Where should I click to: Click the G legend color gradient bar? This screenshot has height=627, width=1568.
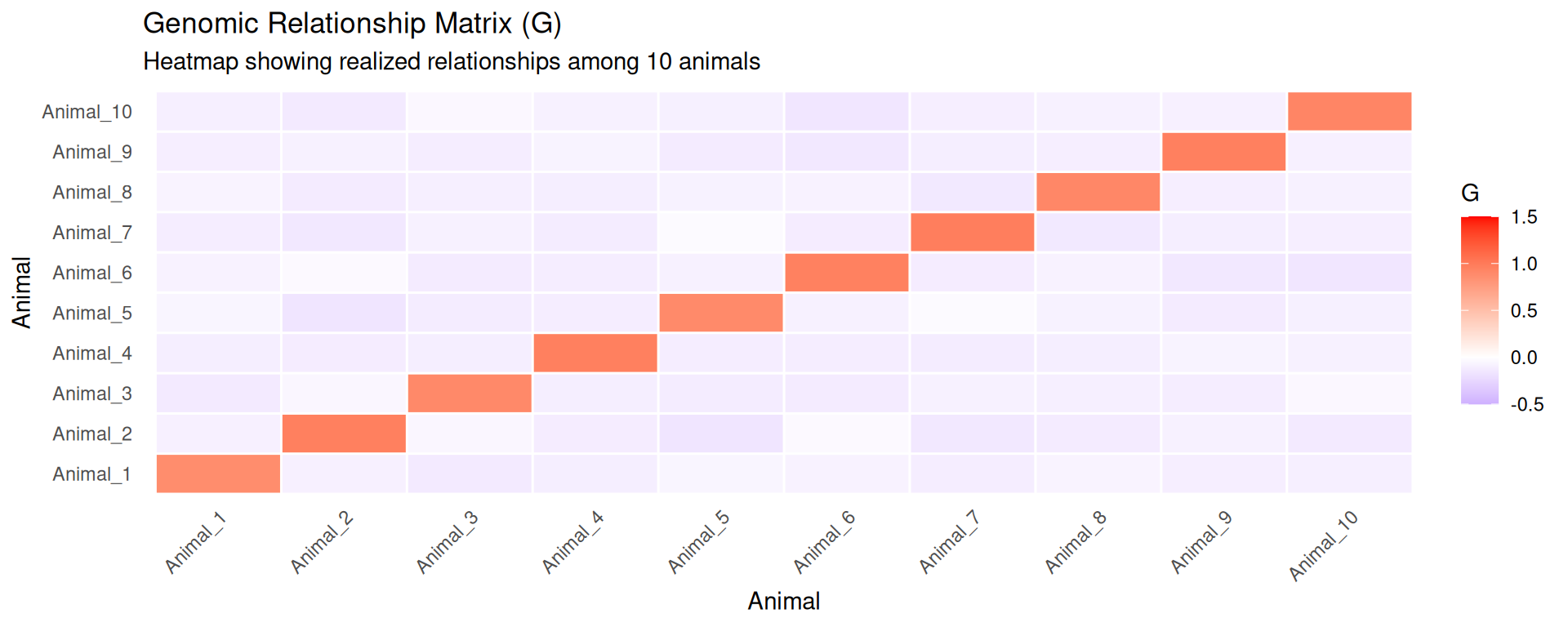(1480, 310)
